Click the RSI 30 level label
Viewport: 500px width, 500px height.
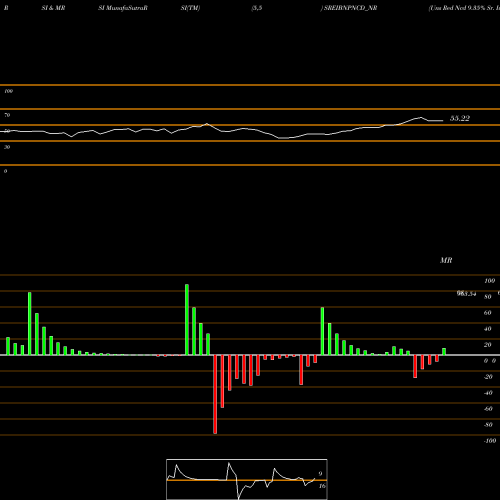point(7,147)
